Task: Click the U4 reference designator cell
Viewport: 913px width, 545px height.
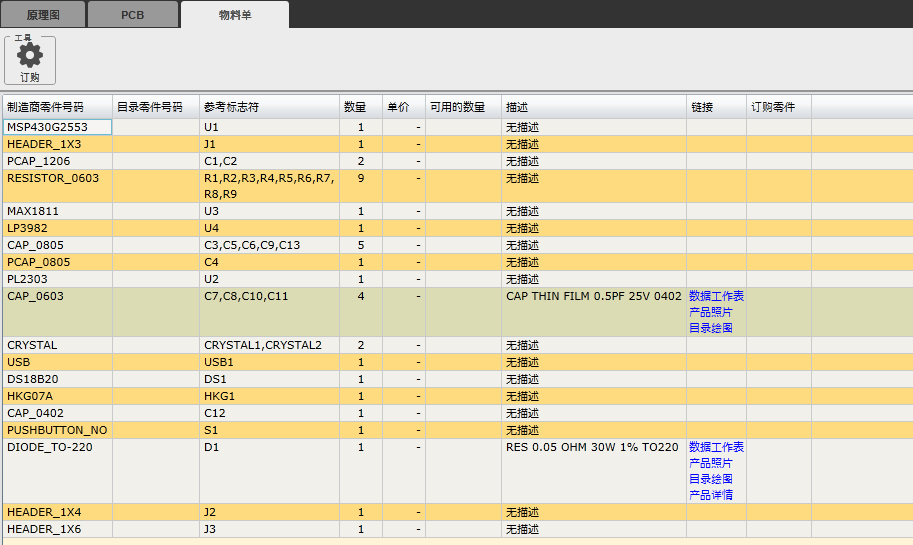Action: click(270, 228)
